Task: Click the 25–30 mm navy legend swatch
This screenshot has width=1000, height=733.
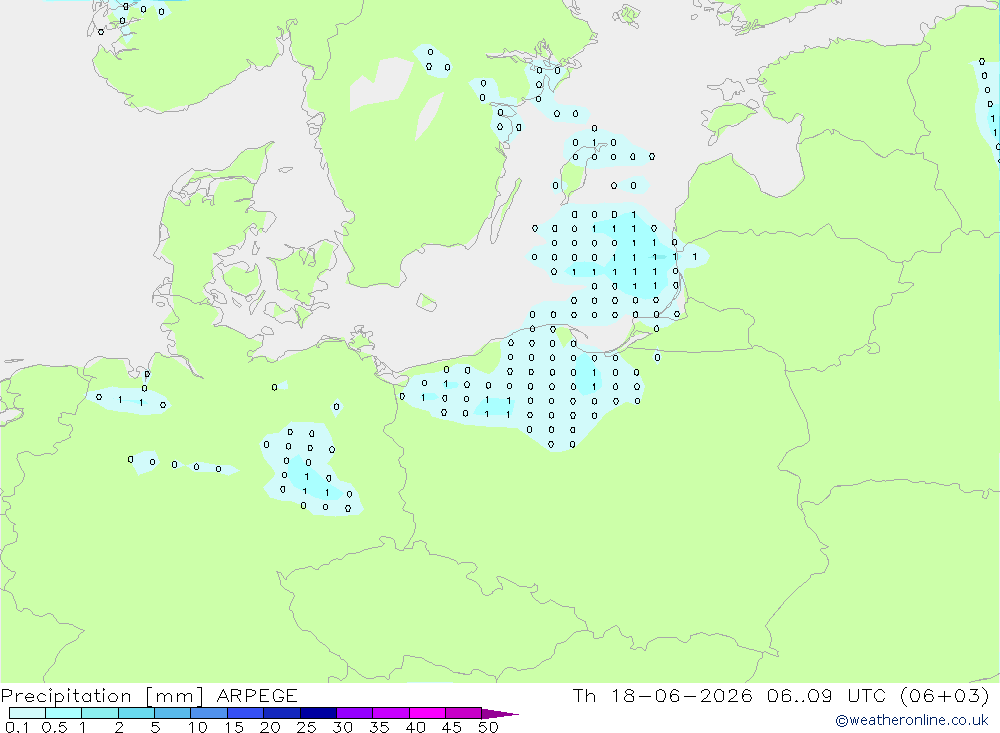Action: tap(318, 713)
